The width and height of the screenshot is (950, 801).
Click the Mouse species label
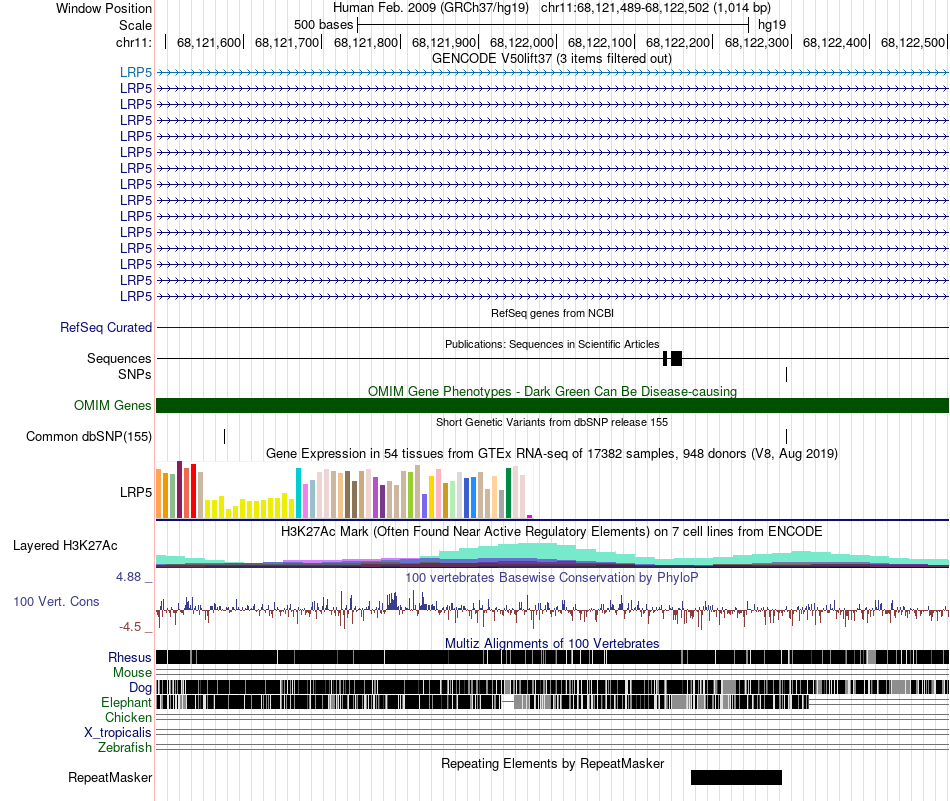point(132,673)
